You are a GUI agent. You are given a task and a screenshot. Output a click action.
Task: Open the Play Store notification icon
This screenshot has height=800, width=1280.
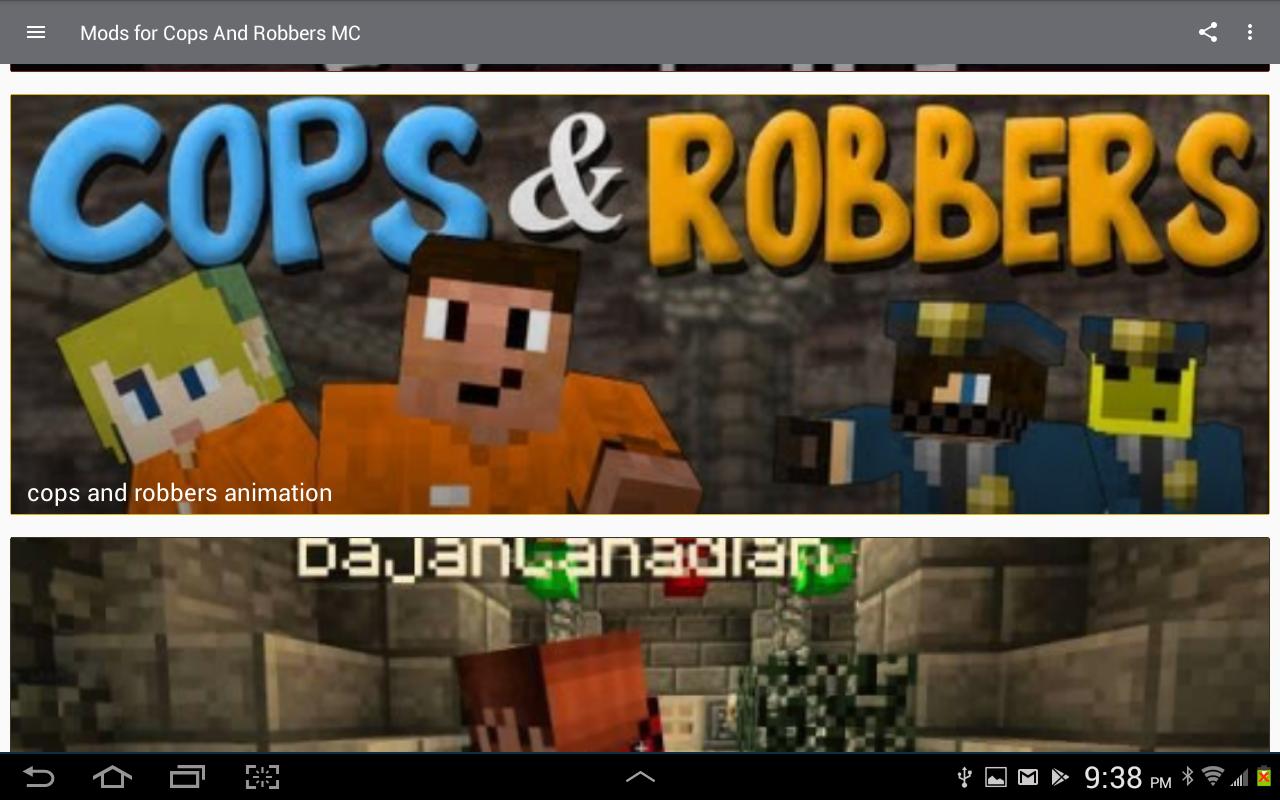(x=1060, y=777)
